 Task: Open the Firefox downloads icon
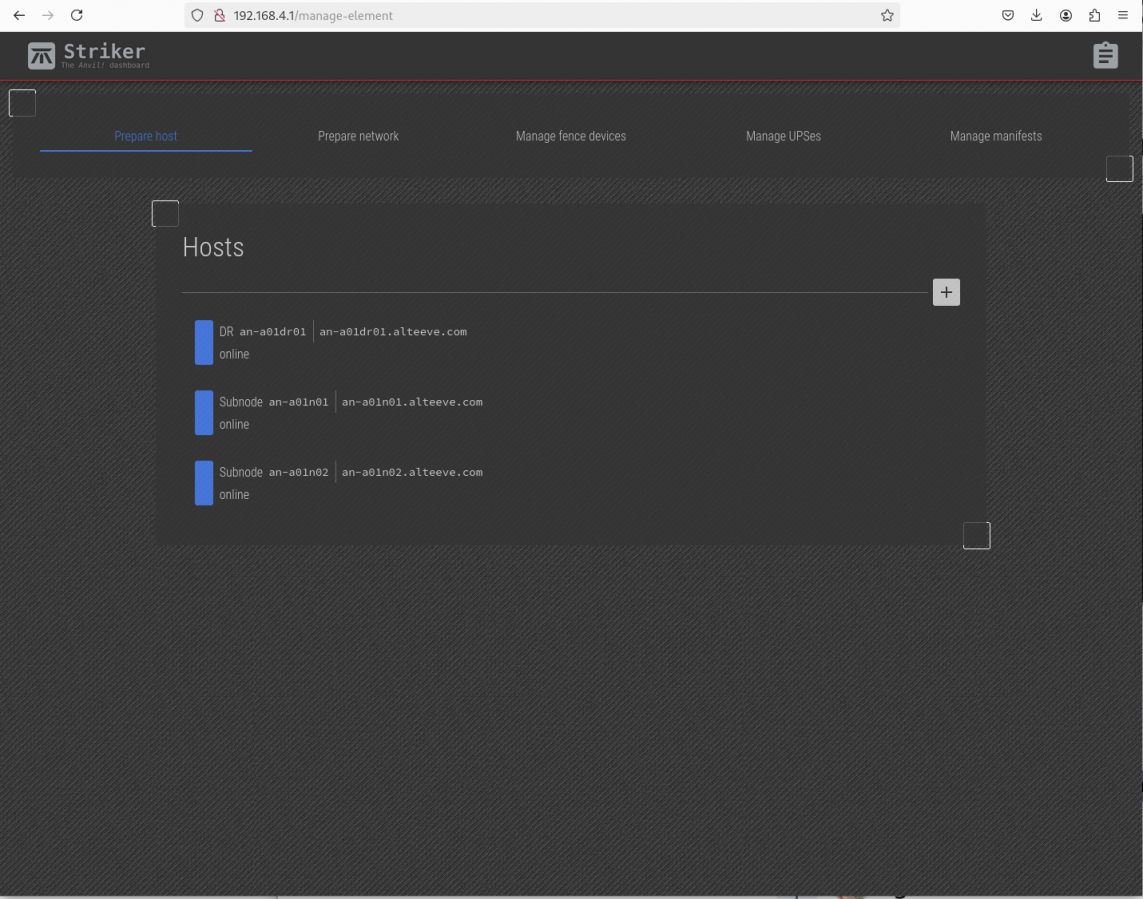pyautogui.click(x=1037, y=15)
